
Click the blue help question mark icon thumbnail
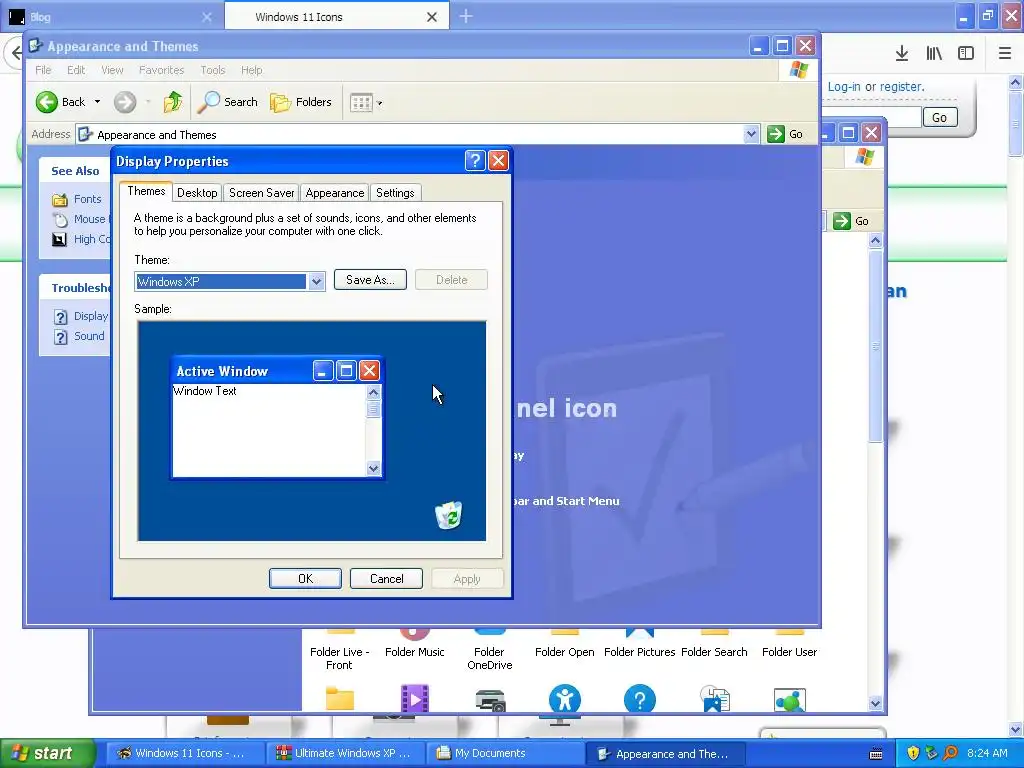(640, 699)
